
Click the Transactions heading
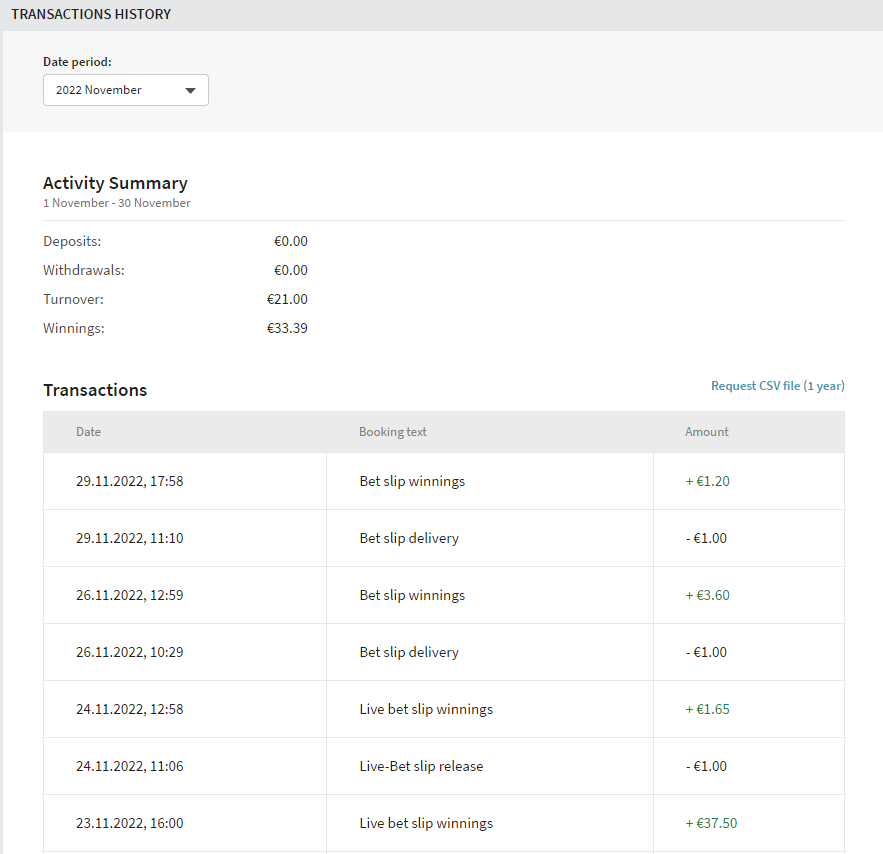click(x=95, y=390)
